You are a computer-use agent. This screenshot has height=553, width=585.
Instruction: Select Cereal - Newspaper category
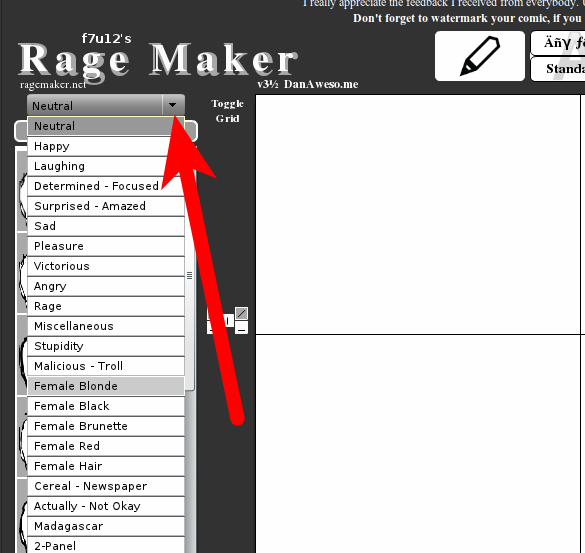click(x=106, y=486)
